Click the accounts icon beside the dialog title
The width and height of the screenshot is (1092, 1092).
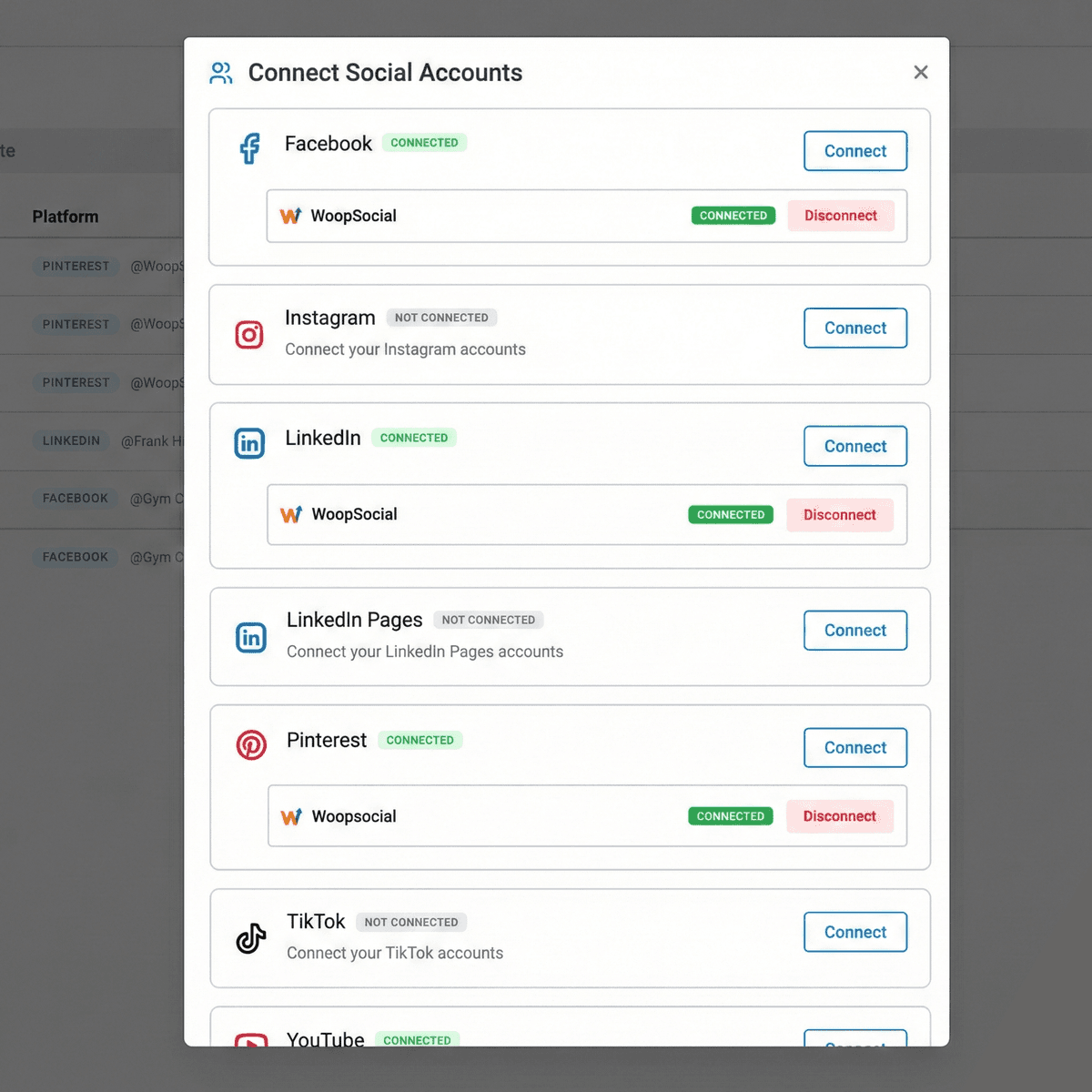(x=220, y=73)
